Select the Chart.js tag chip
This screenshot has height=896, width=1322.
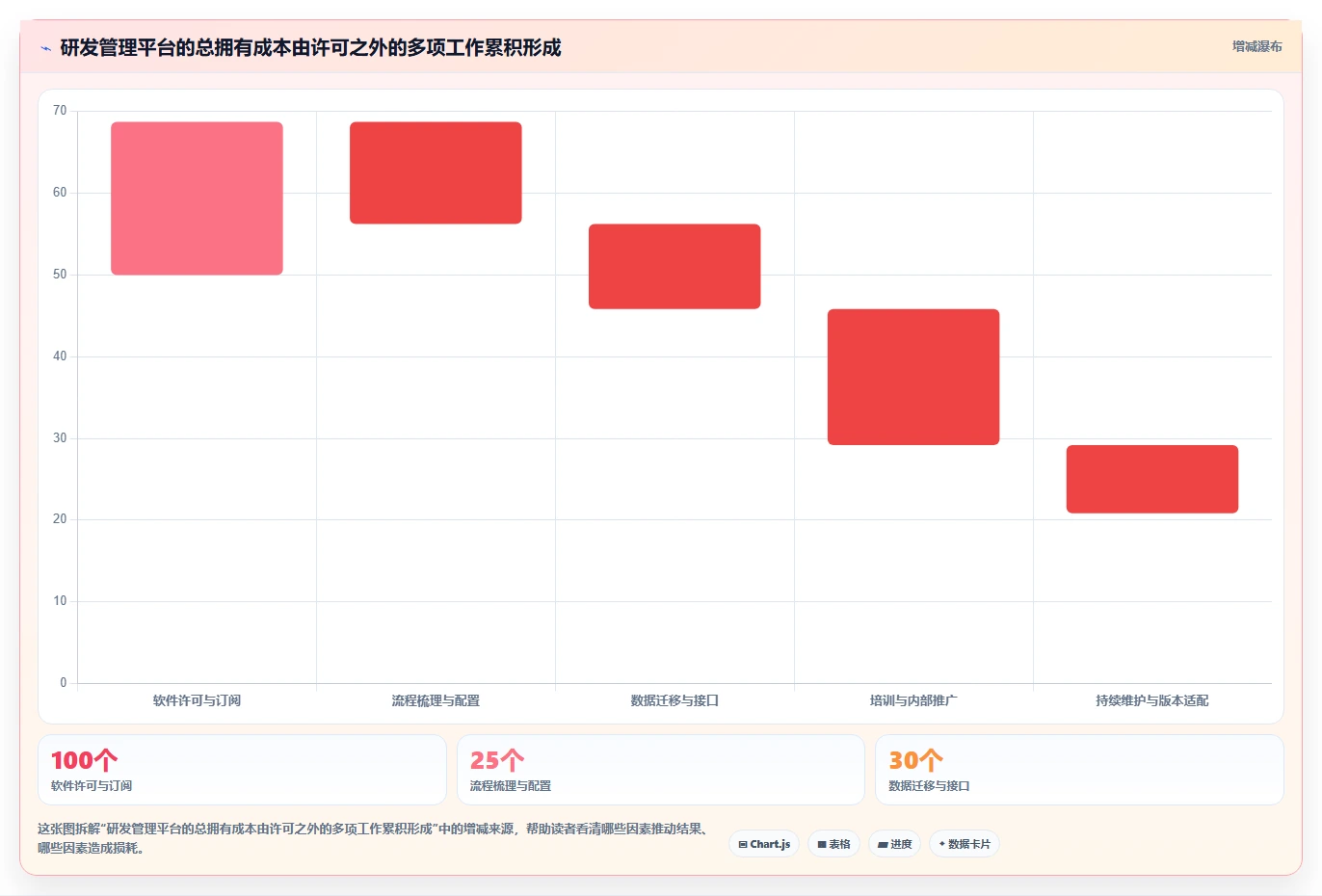click(x=764, y=844)
